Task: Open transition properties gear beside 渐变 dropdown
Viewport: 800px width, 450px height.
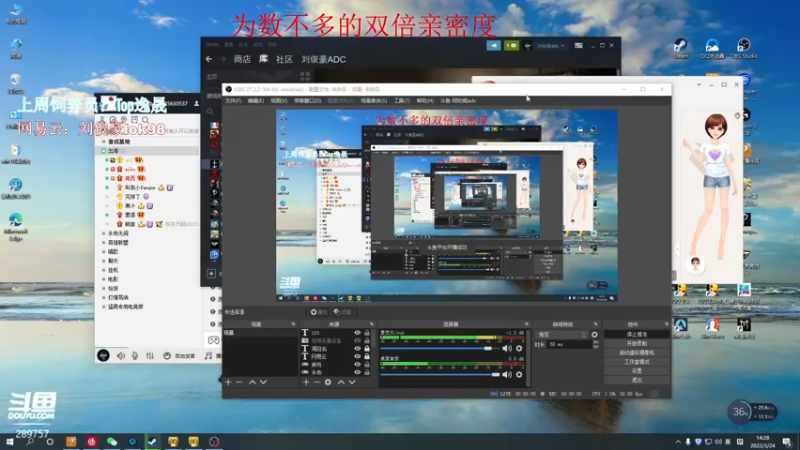Action: point(594,335)
